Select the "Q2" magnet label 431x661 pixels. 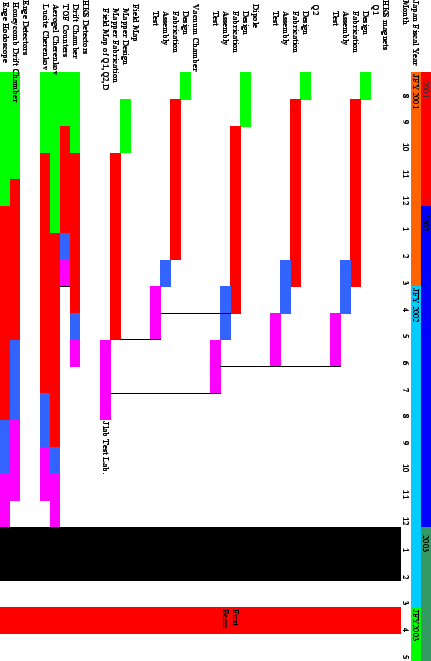(x=315, y=10)
